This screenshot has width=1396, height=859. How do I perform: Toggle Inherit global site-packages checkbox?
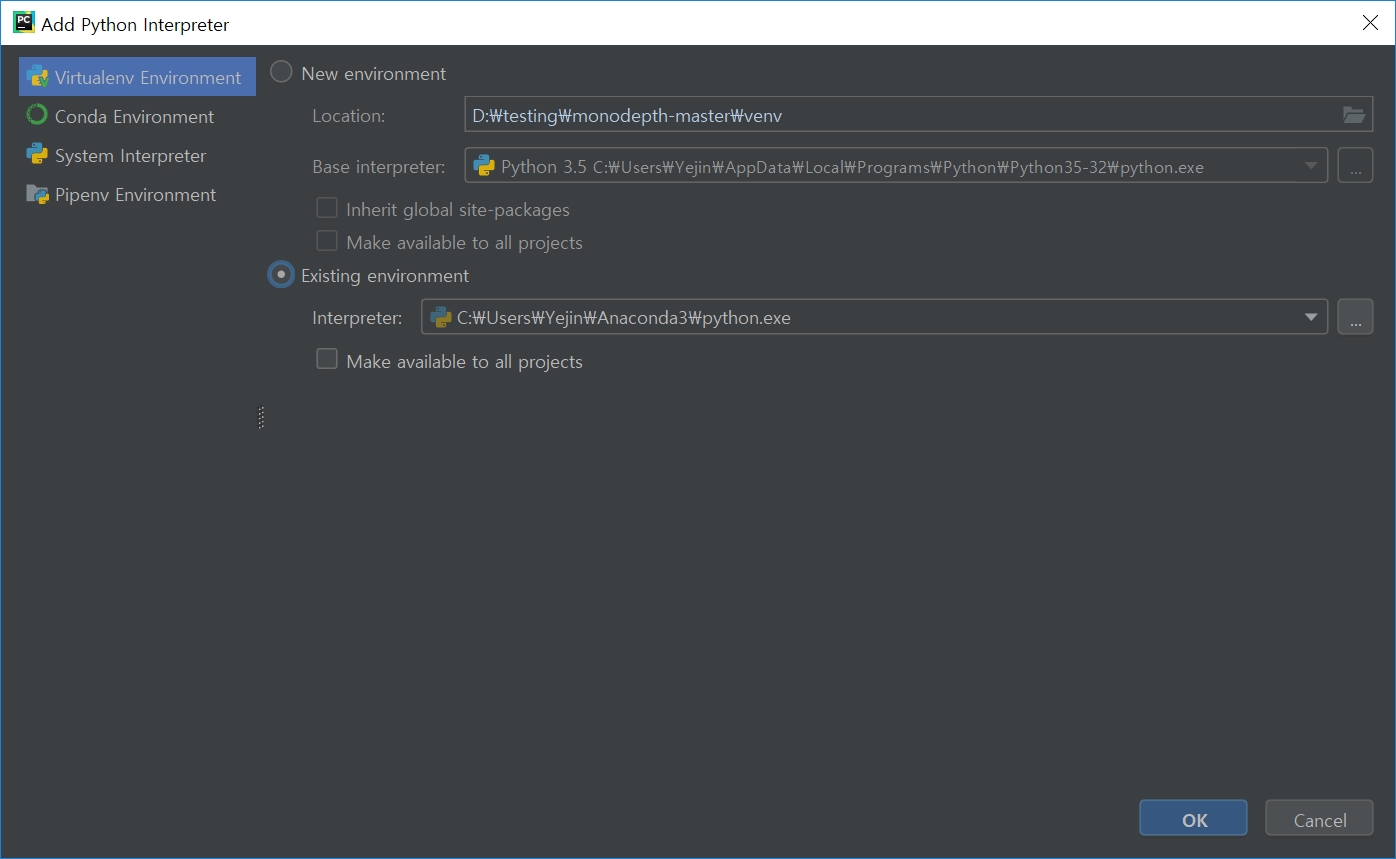tap(327, 208)
